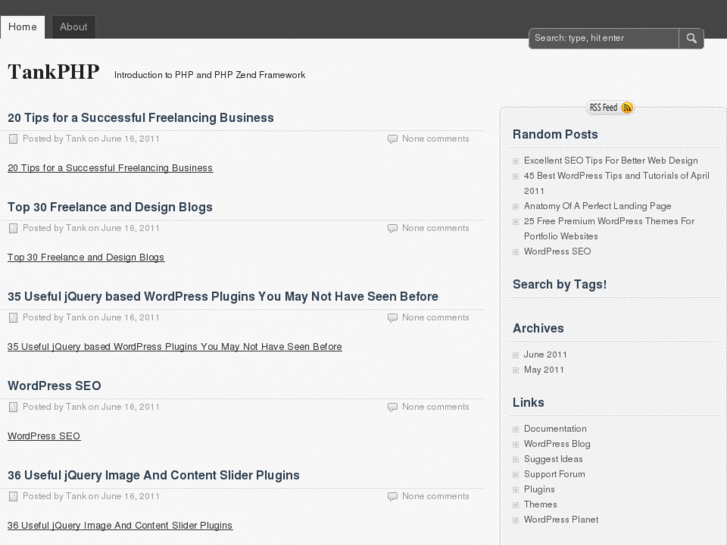Open Anatomy Of A Perfect Landing Page
727x545 pixels.
pyautogui.click(x=597, y=206)
